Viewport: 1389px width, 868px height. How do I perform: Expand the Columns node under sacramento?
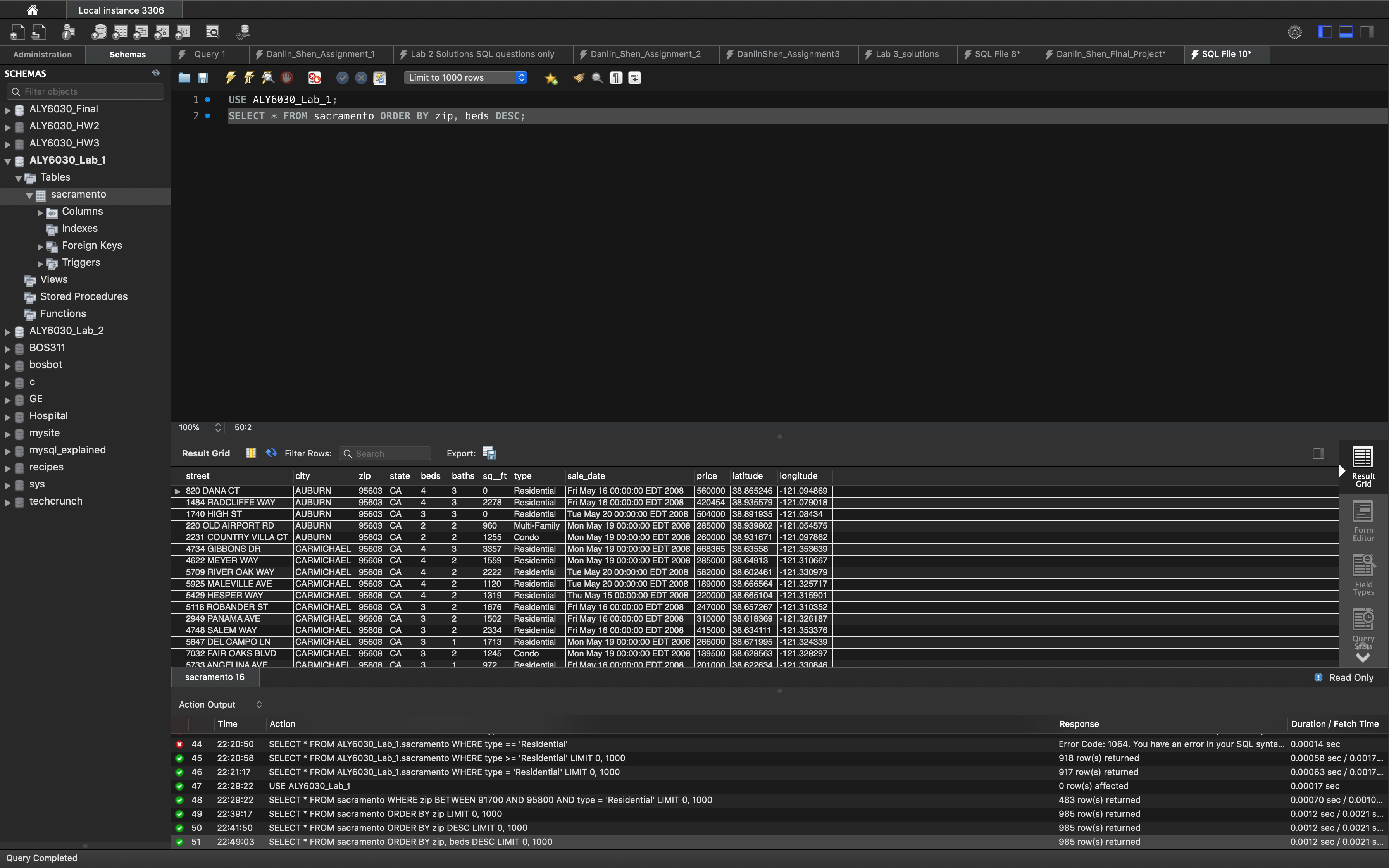pos(40,212)
